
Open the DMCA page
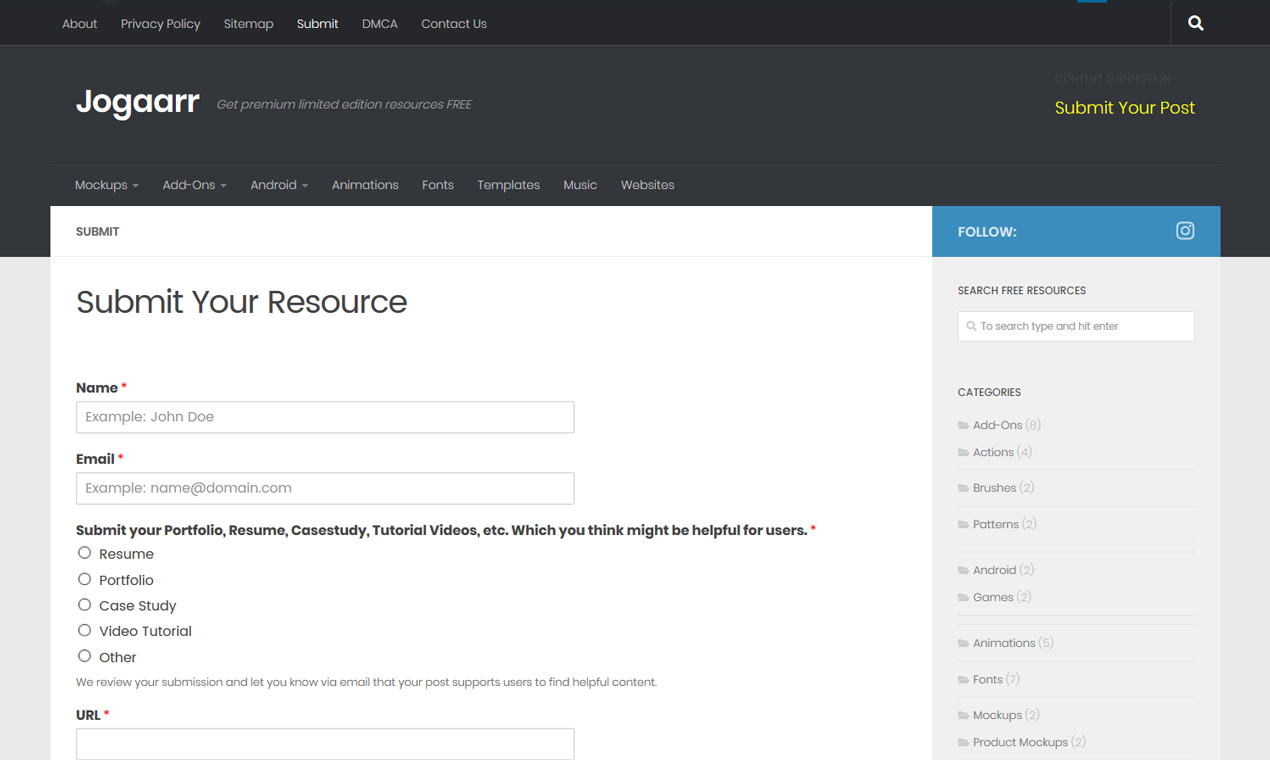380,24
